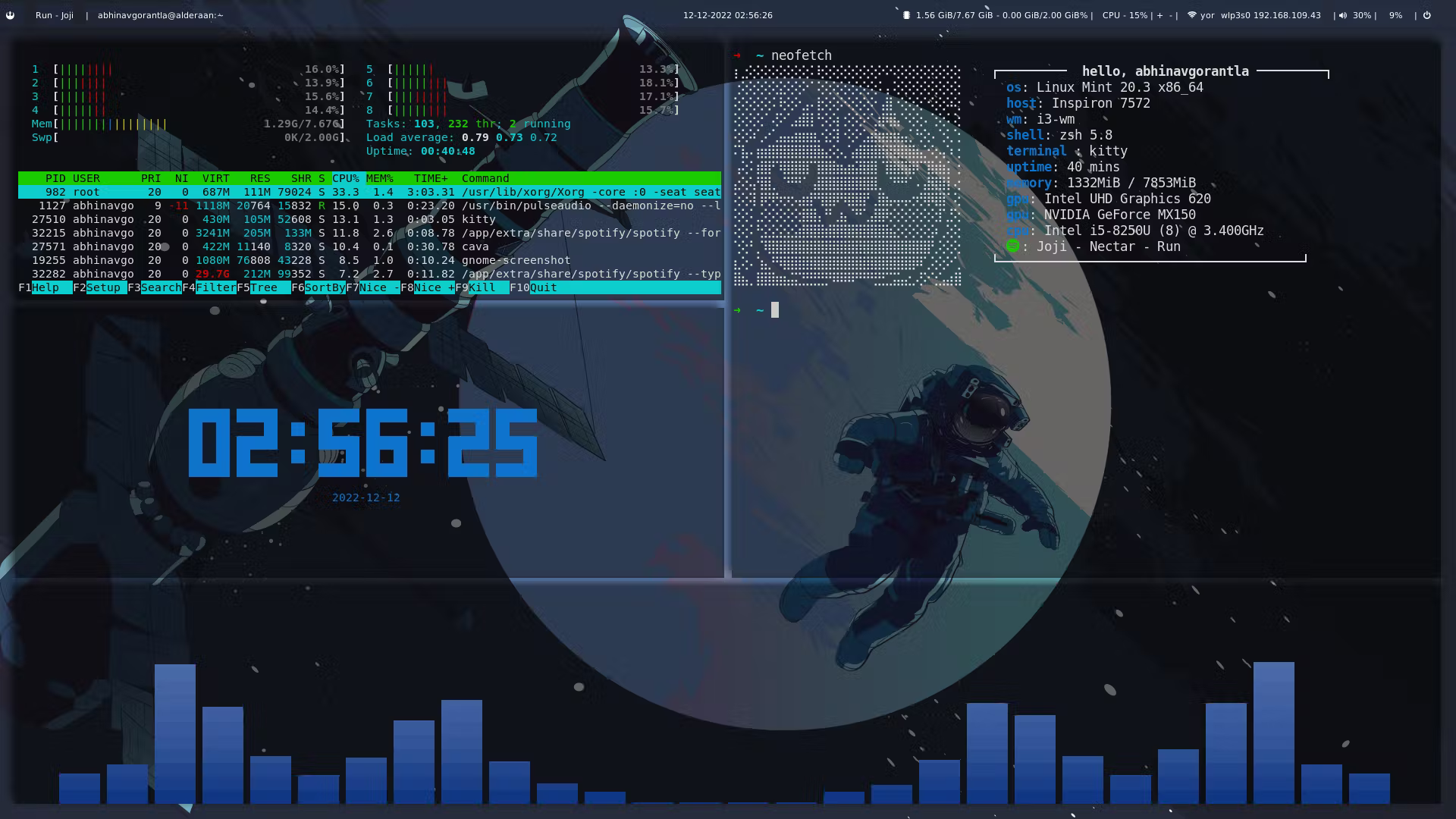Click the volume speaker icon
The image size is (1456, 819).
tap(1343, 15)
